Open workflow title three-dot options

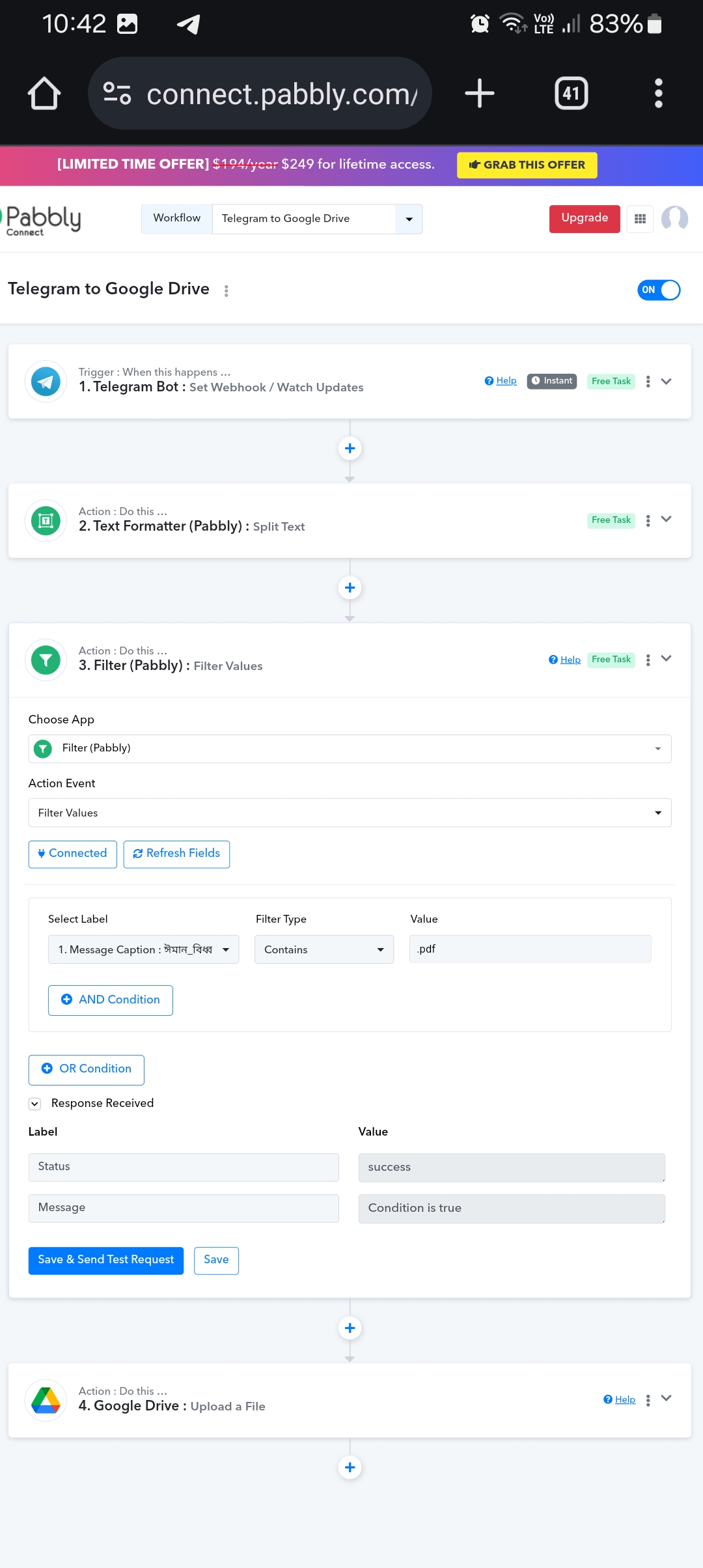(x=227, y=290)
